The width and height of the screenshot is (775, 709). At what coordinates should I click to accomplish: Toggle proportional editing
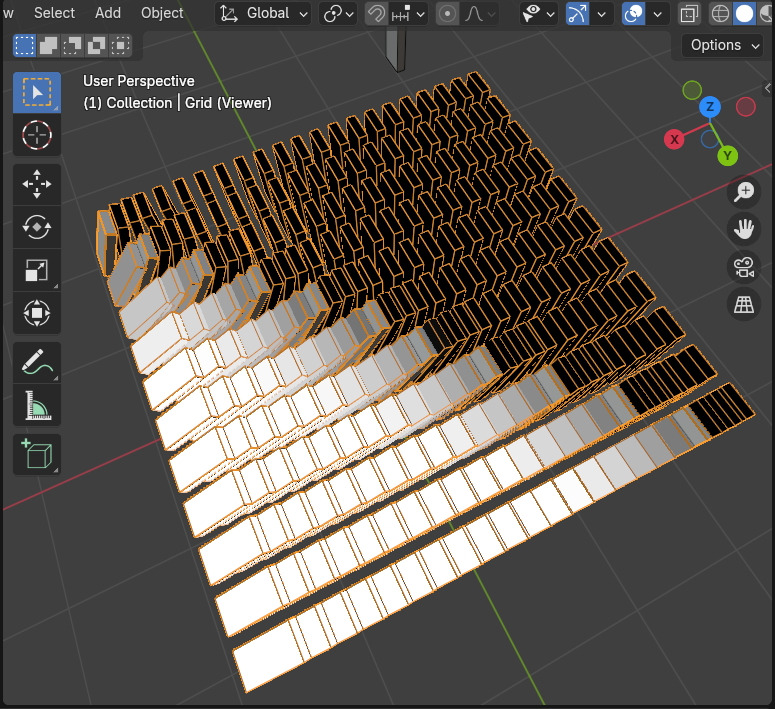point(447,14)
